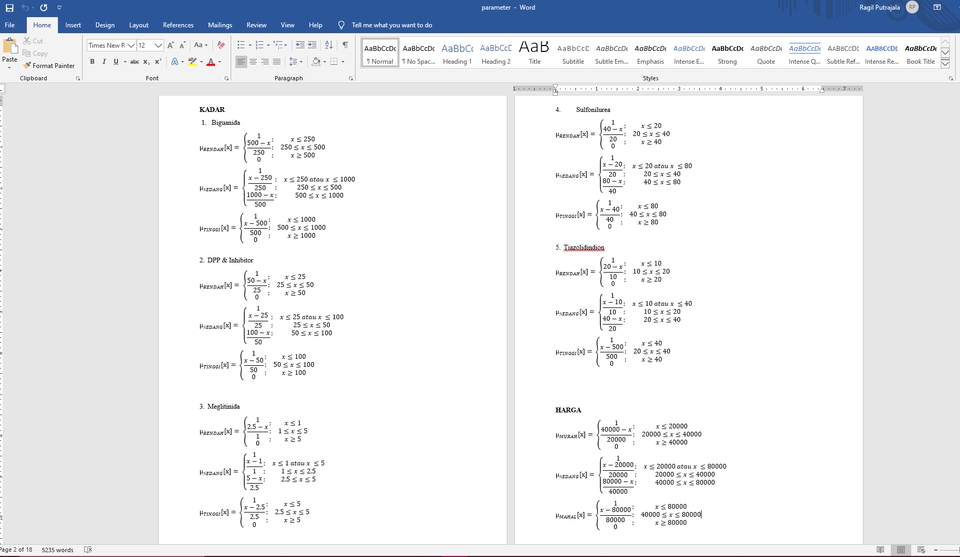
Task: Open Change Case menu
Action: [200, 45]
